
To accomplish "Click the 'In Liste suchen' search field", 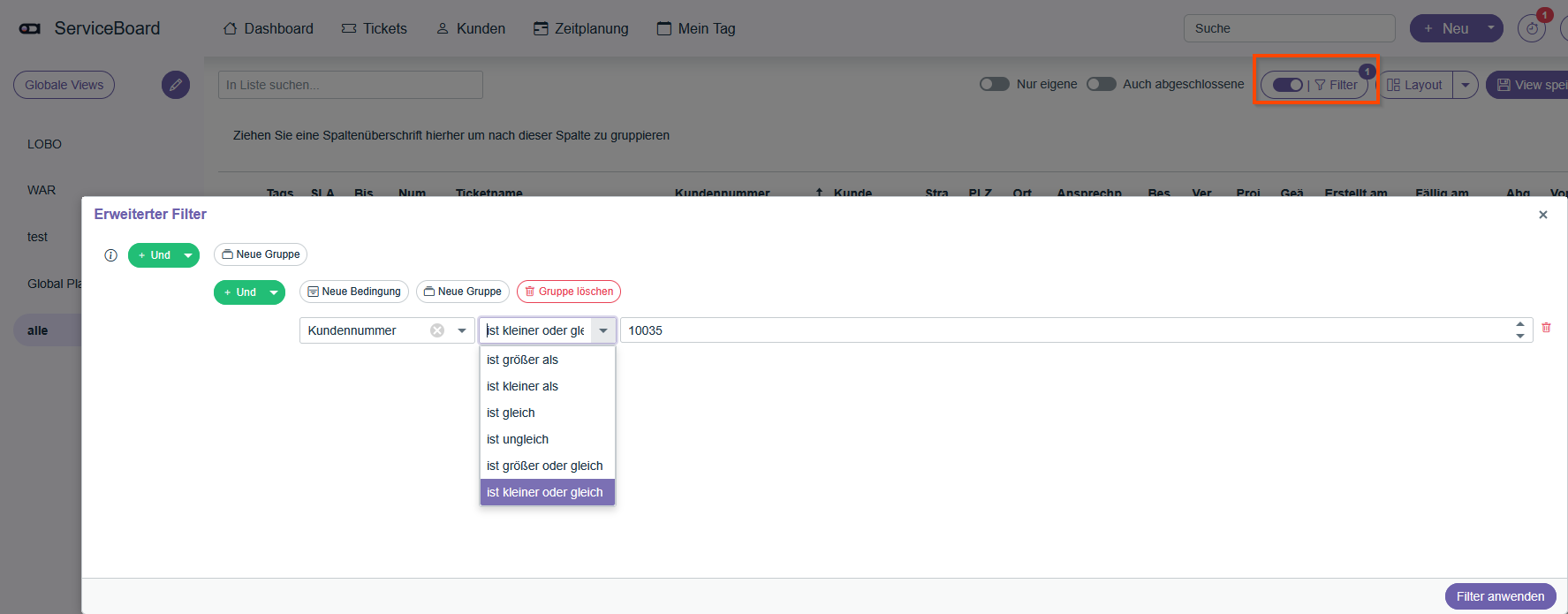I will pyautogui.click(x=350, y=85).
